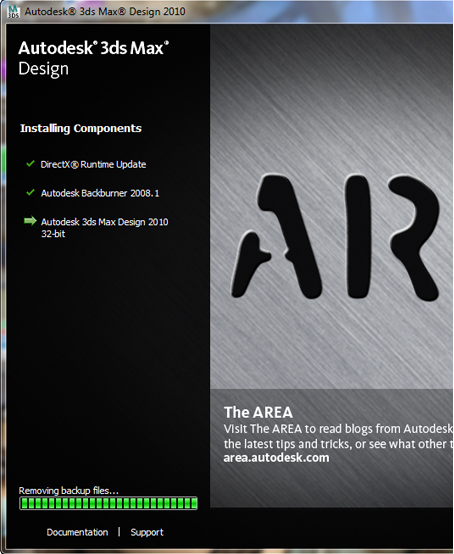Click the "Removing backup files…" status text
Screen dimensions: 454x554
pos(69,490)
